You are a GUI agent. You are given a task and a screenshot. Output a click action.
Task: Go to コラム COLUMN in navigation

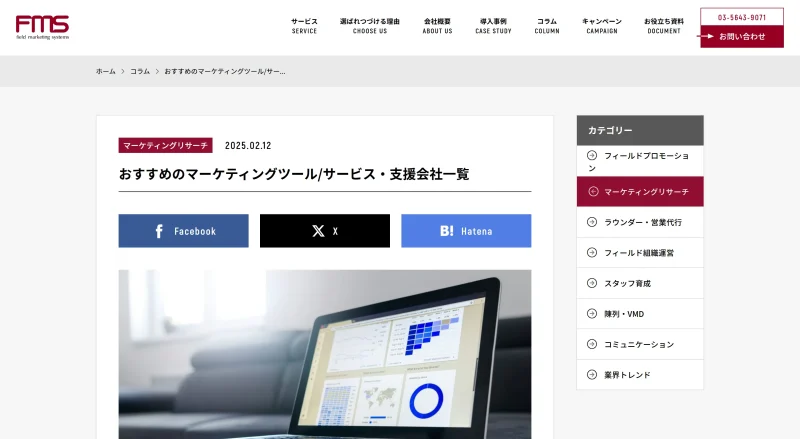tap(547, 26)
